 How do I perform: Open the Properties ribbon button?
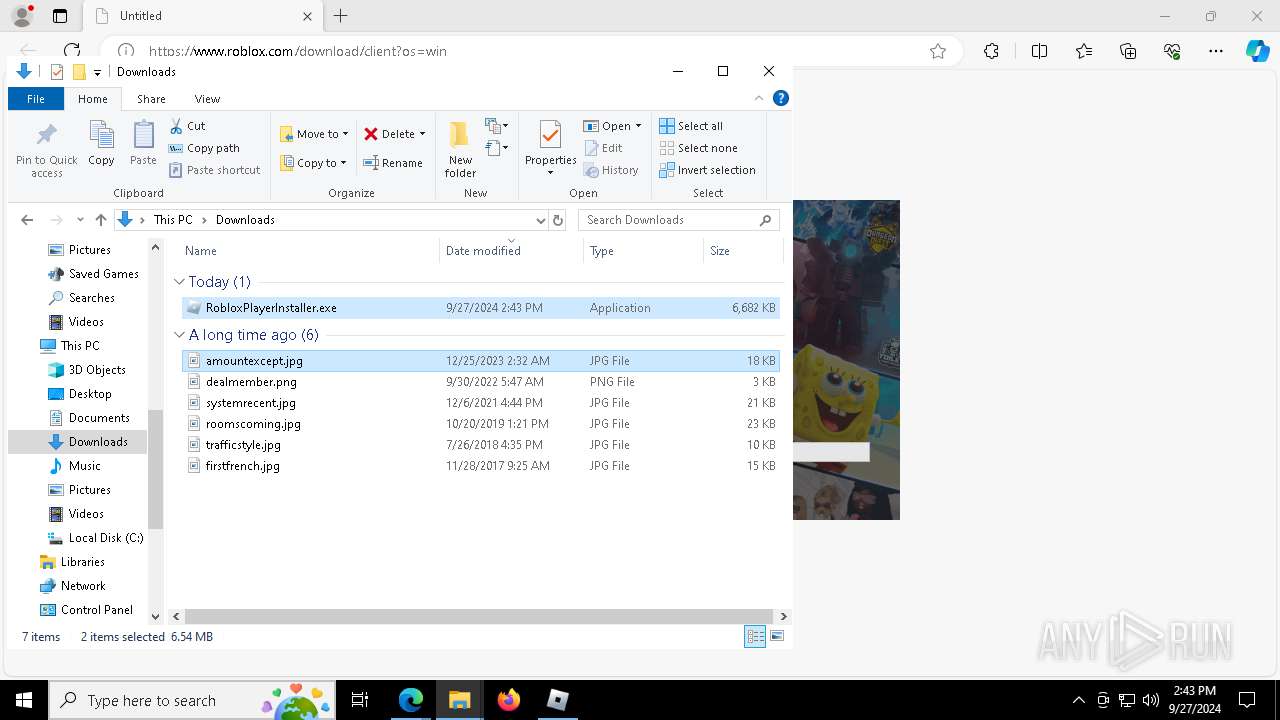click(551, 150)
